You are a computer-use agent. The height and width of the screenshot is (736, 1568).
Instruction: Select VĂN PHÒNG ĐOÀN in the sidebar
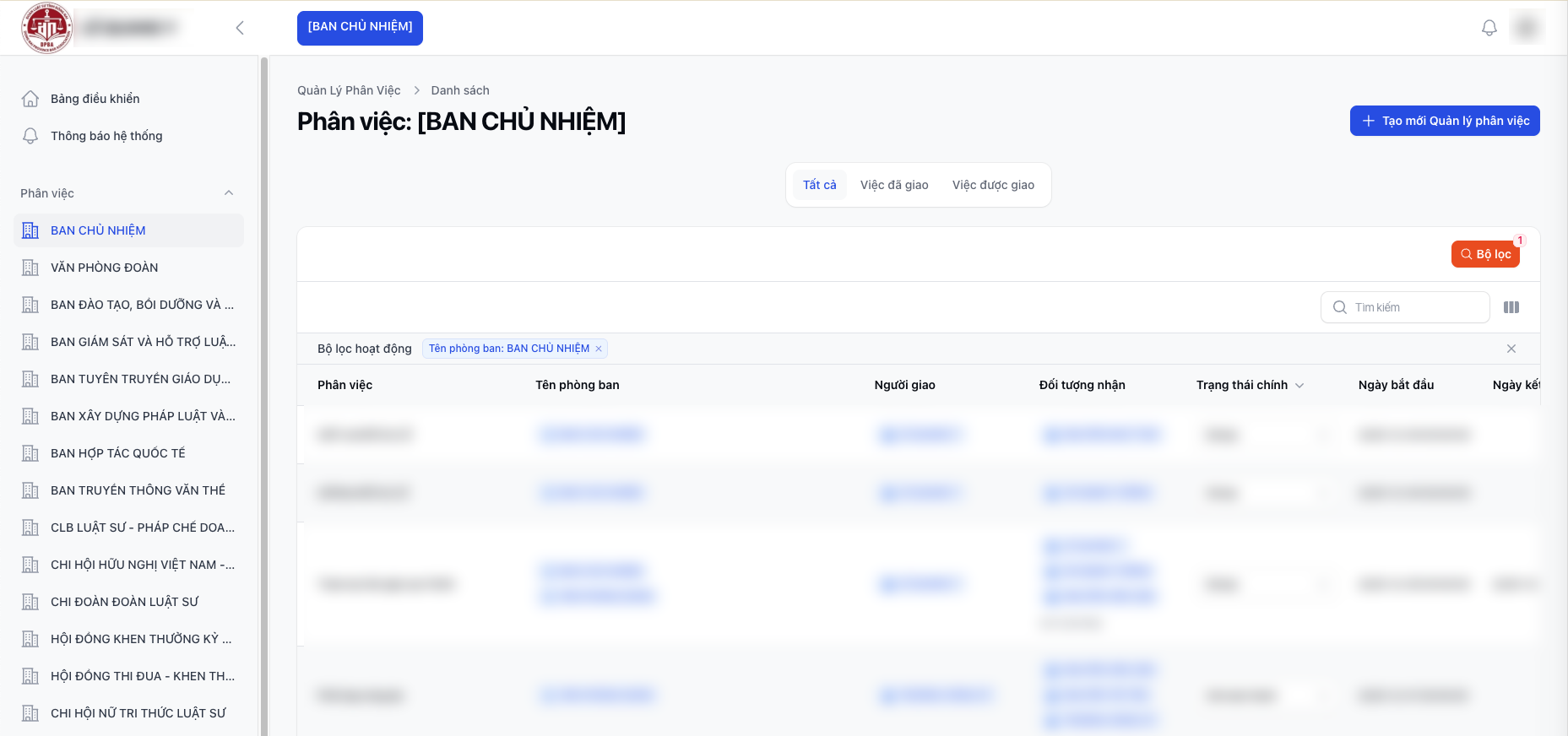(x=104, y=268)
